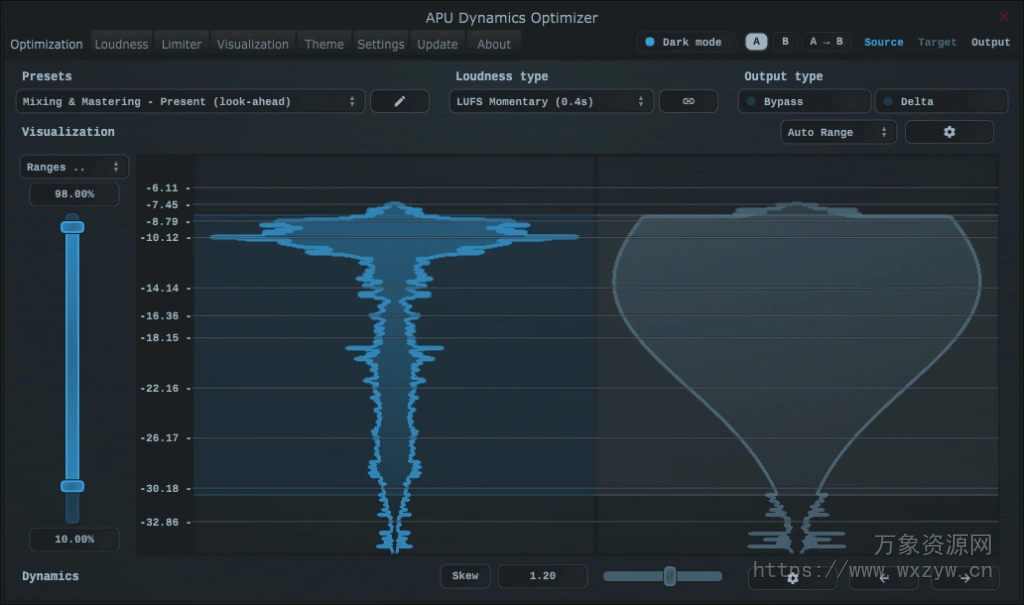Viewport: 1024px width, 605px height.
Task: Open the Auto Range dropdown
Action: click(x=838, y=131)
